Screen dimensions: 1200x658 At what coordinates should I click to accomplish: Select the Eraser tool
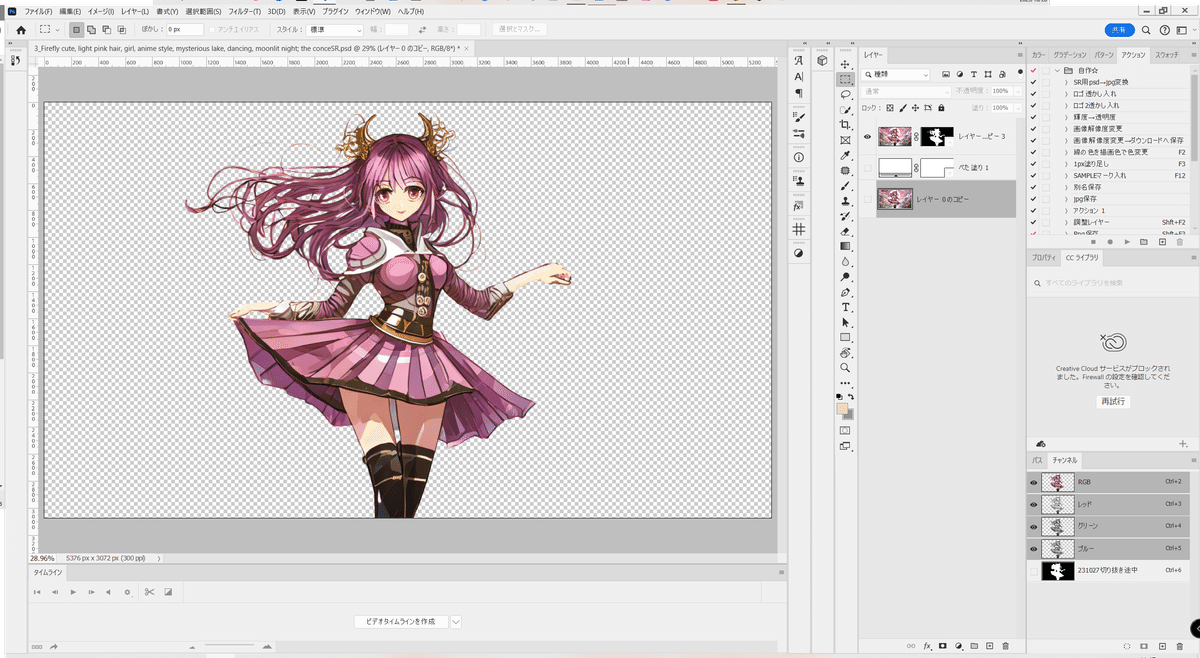[845, 231]
